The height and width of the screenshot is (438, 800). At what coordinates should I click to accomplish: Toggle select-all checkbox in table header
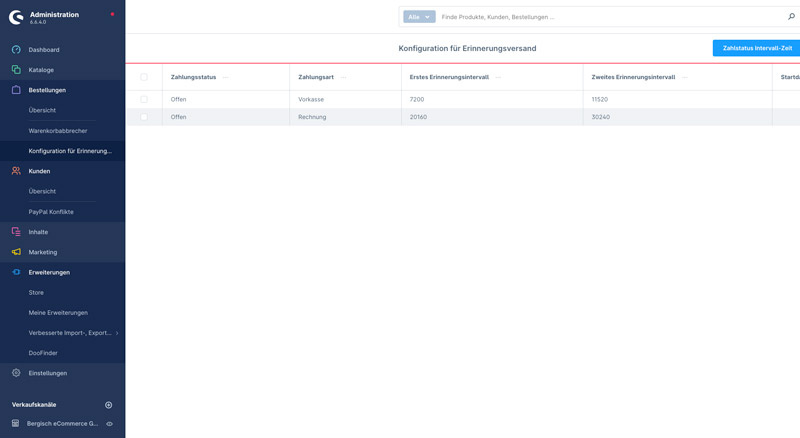click(x=144, y=77)
